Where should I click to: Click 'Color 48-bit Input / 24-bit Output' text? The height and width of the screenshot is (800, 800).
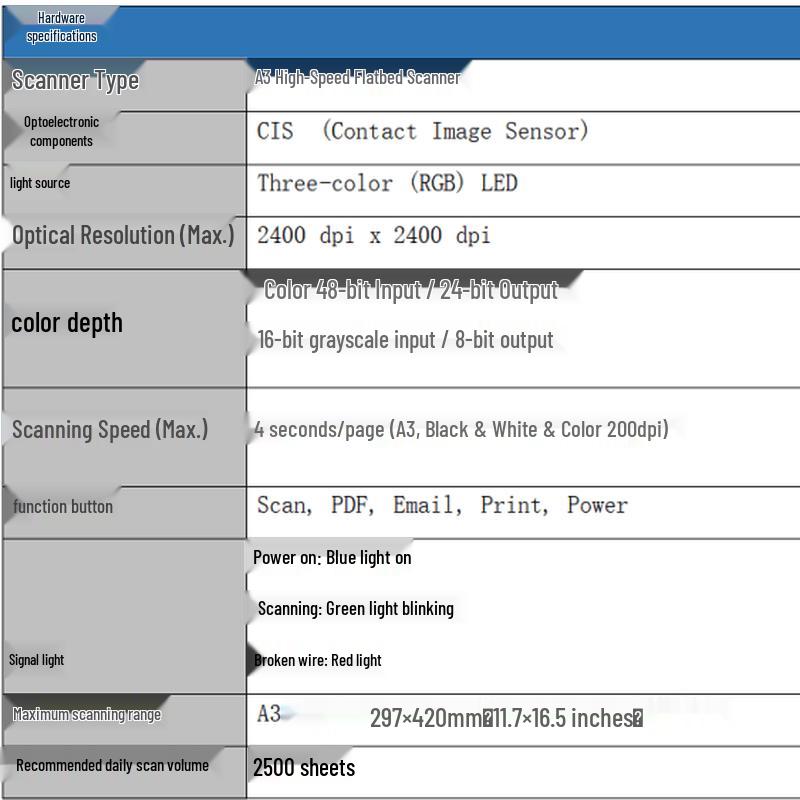(411, 290)
